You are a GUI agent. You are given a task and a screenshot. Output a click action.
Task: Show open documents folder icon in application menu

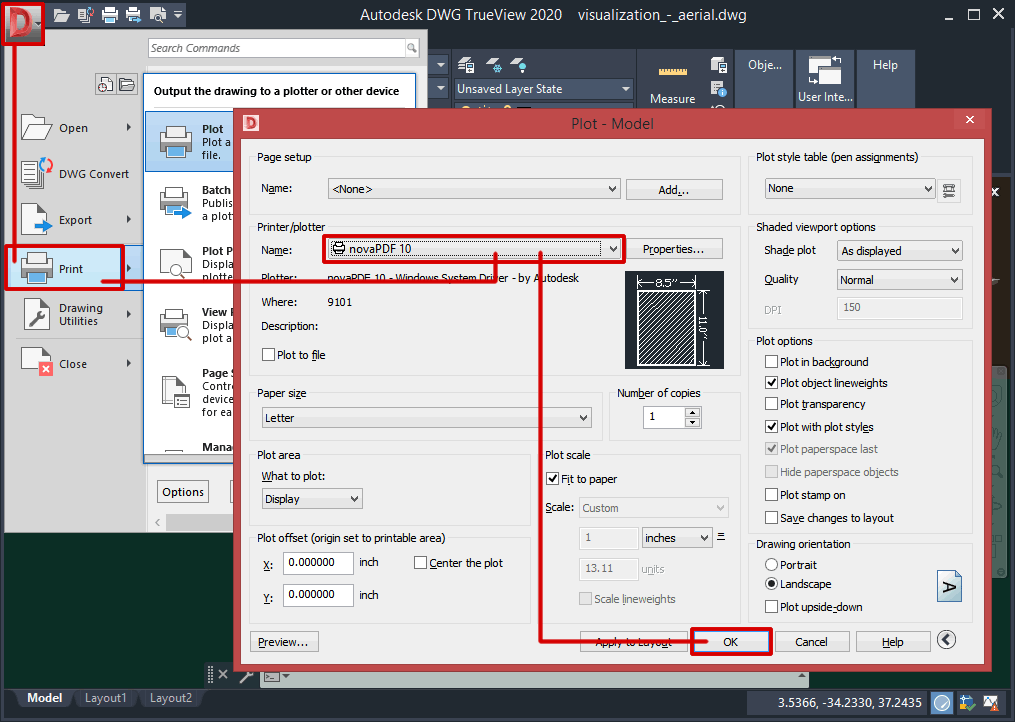(x=128, y=84)
